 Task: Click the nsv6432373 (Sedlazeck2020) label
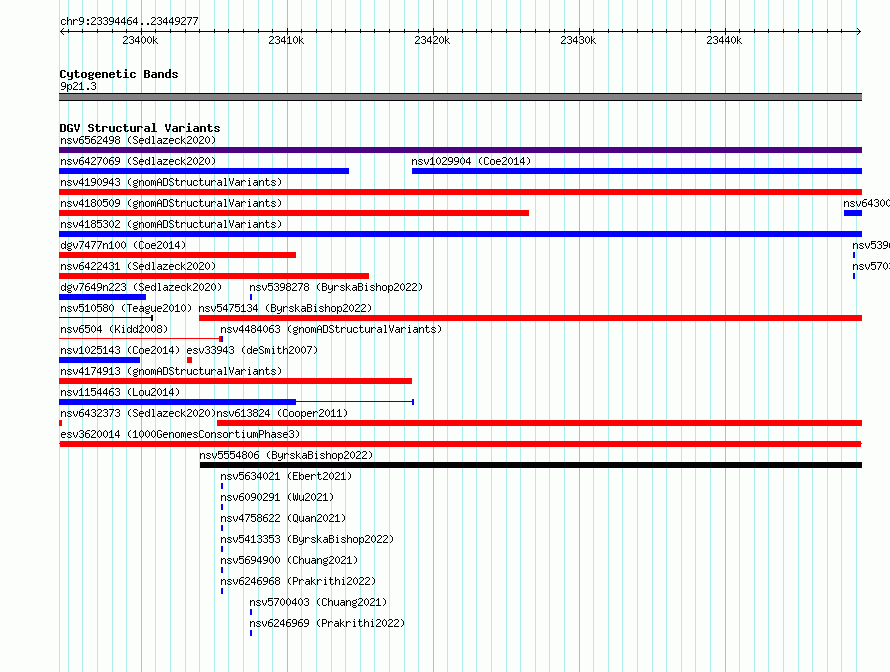(x=138, y=413)
